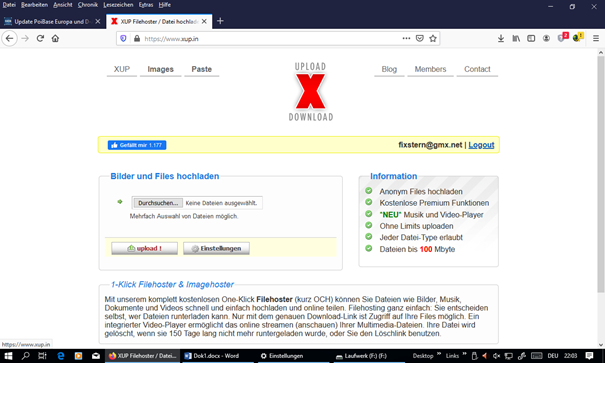Image resolution: width=605 pixels, height=393 pixels.
Task: Expand the Desktop toolbar chevron
Action: click(x=439, y=354)
